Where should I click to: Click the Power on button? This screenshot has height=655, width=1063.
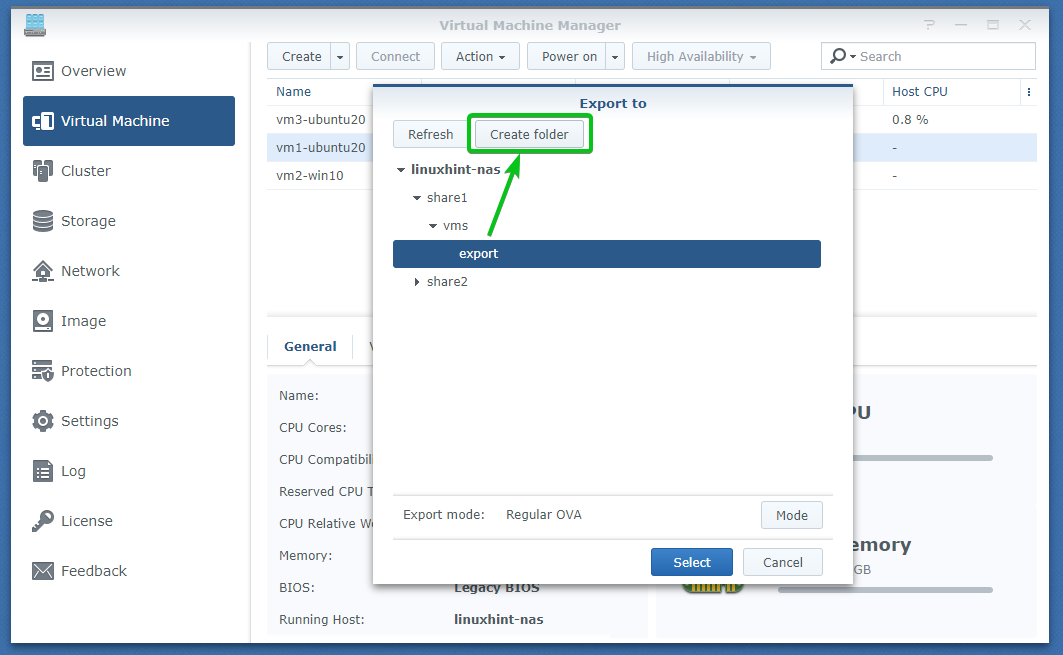click(568, 56)
